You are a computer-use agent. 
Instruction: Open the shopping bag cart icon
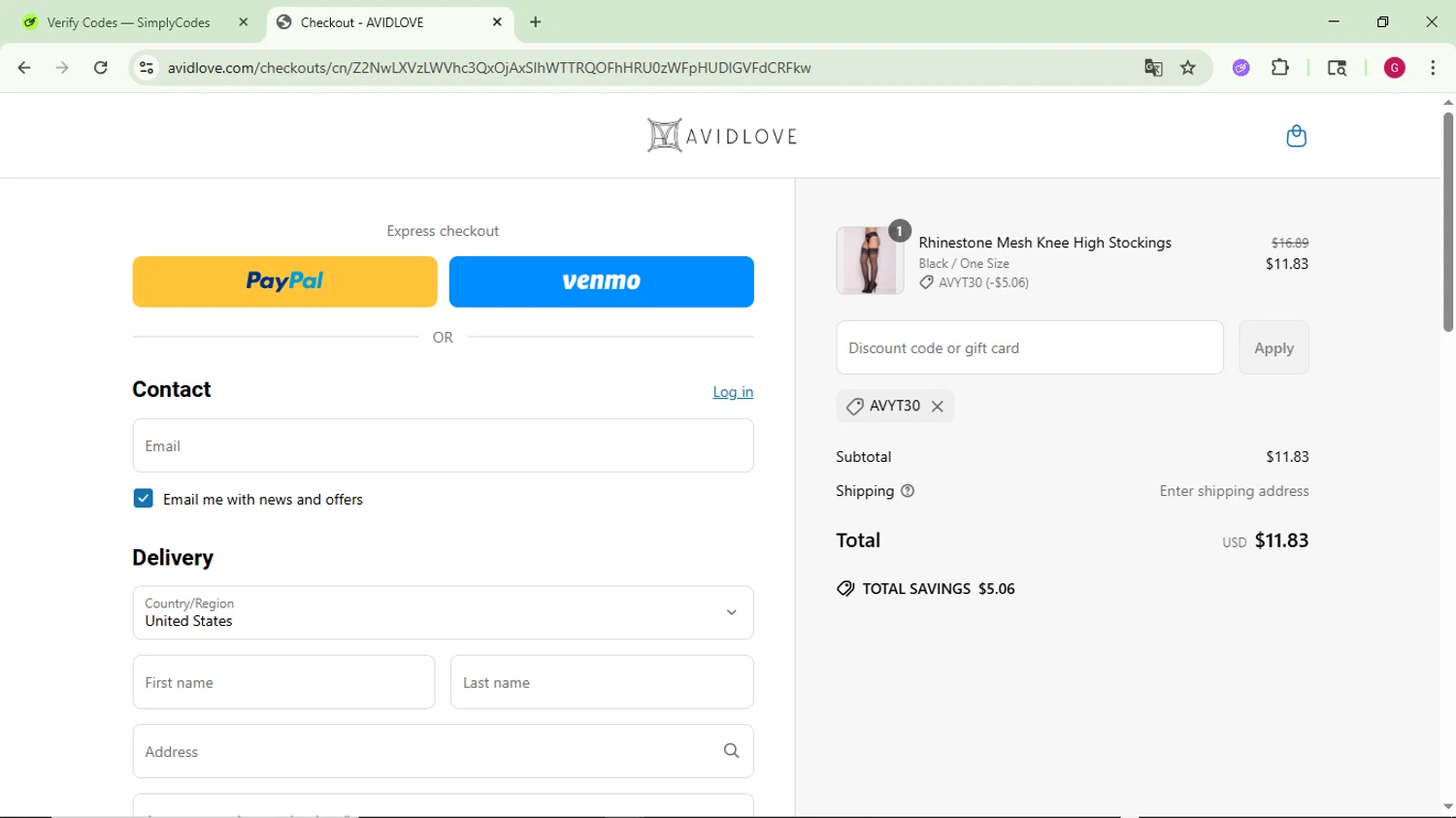click(x=1296, y=136)
